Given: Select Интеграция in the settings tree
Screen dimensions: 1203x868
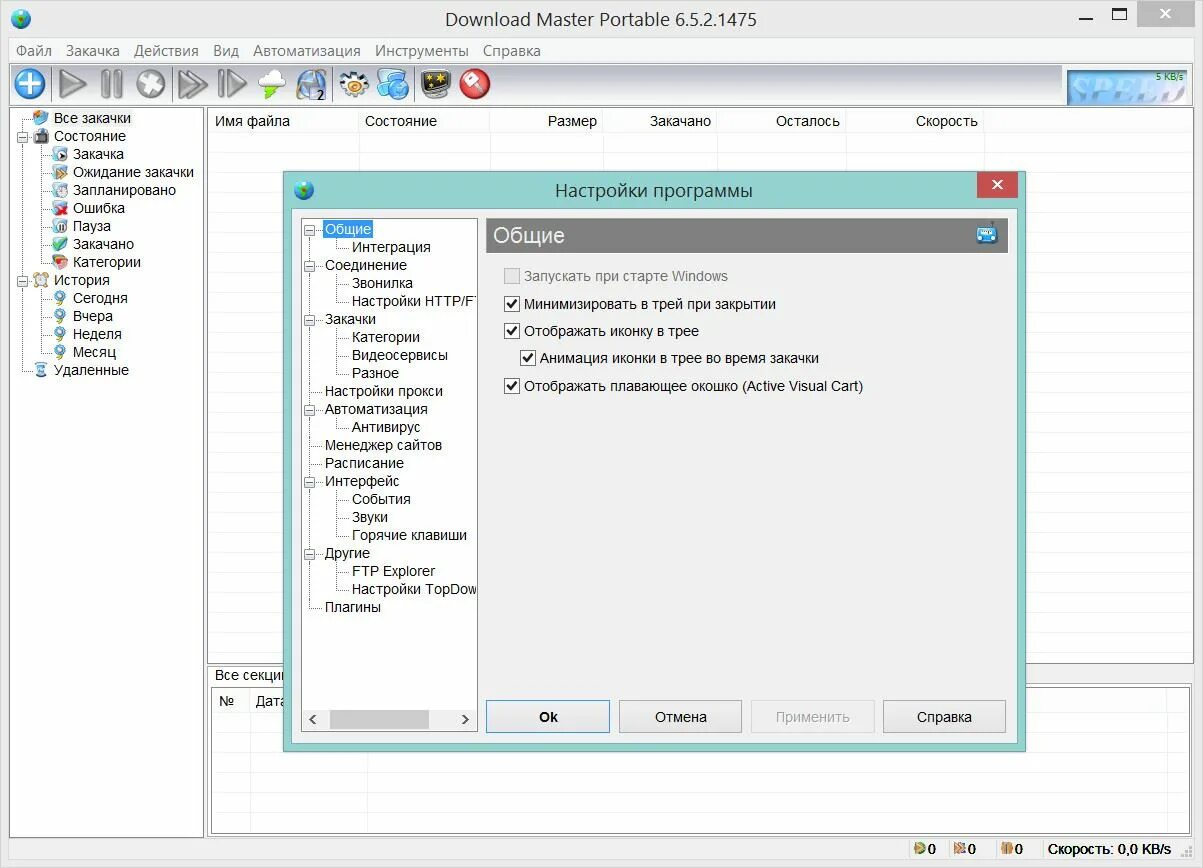Looking at the screenshot, I should coord(391,247).
